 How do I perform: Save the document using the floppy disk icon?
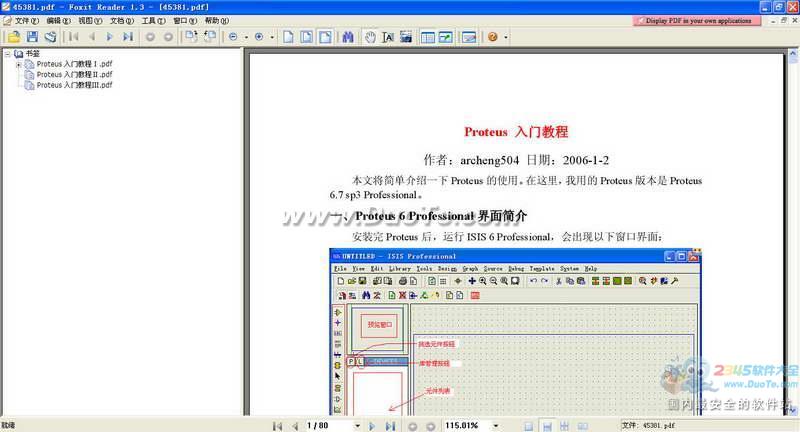pyautogui.click(x=32, y=37)
